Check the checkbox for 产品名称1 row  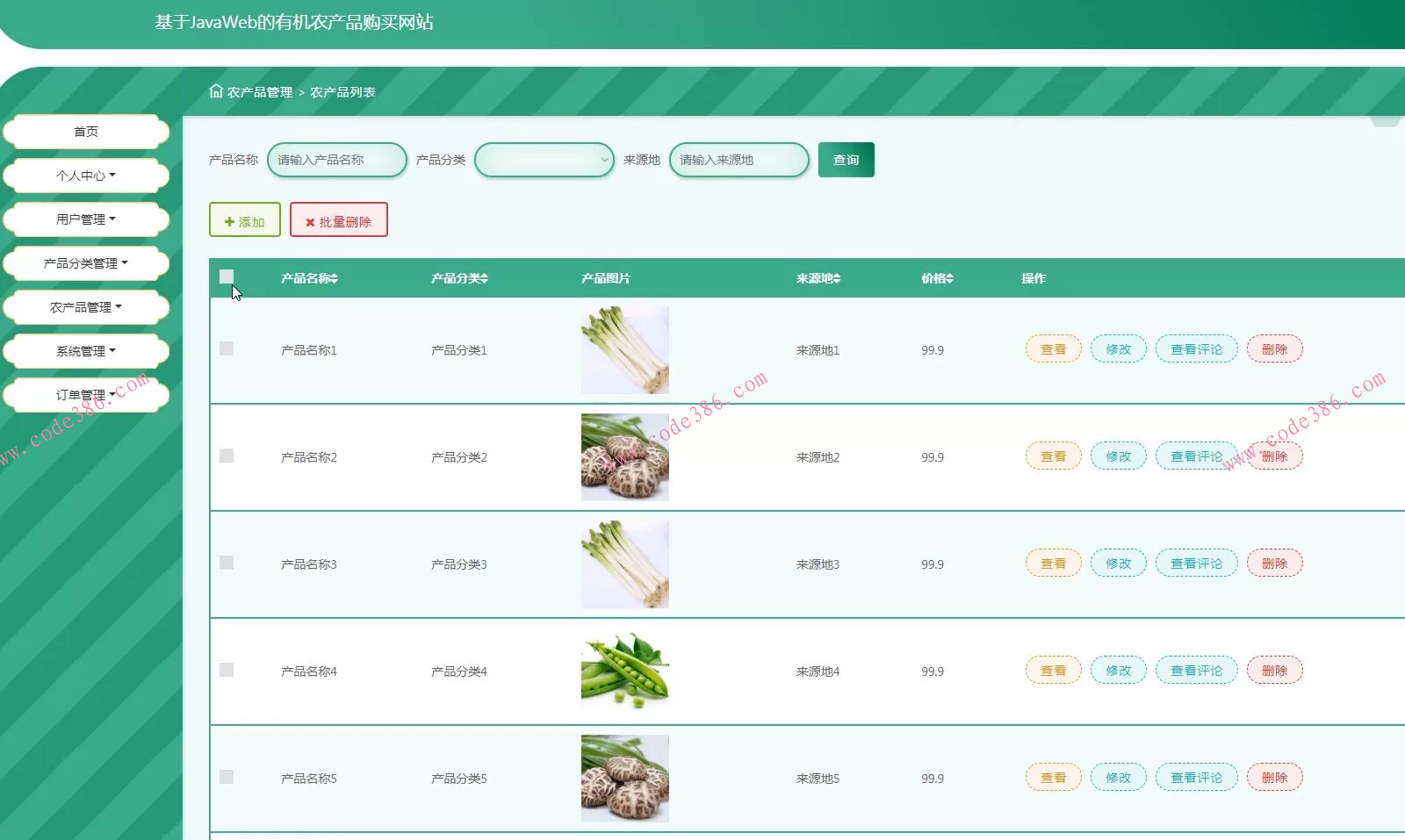[x=227, y=348]
